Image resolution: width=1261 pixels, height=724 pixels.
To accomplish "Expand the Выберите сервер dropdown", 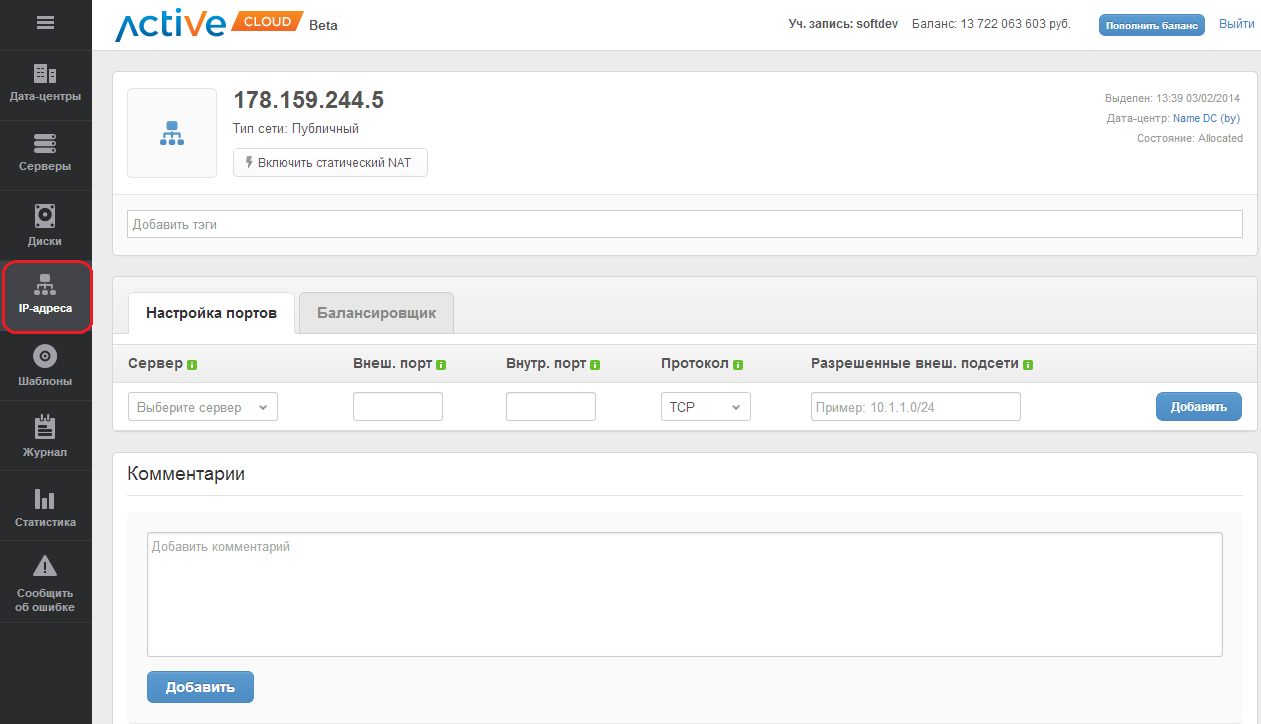I will [x=203, y=407].
